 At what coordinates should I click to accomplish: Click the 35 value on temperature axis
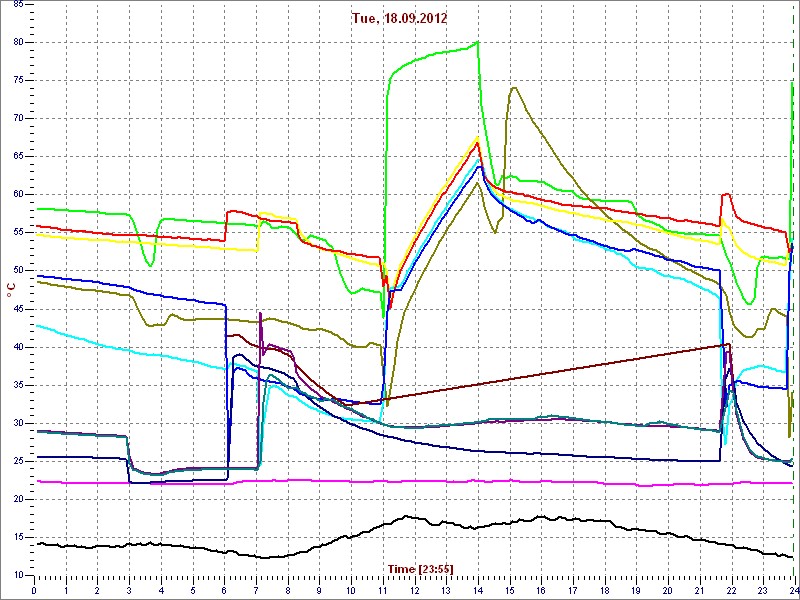coord(18,385)
